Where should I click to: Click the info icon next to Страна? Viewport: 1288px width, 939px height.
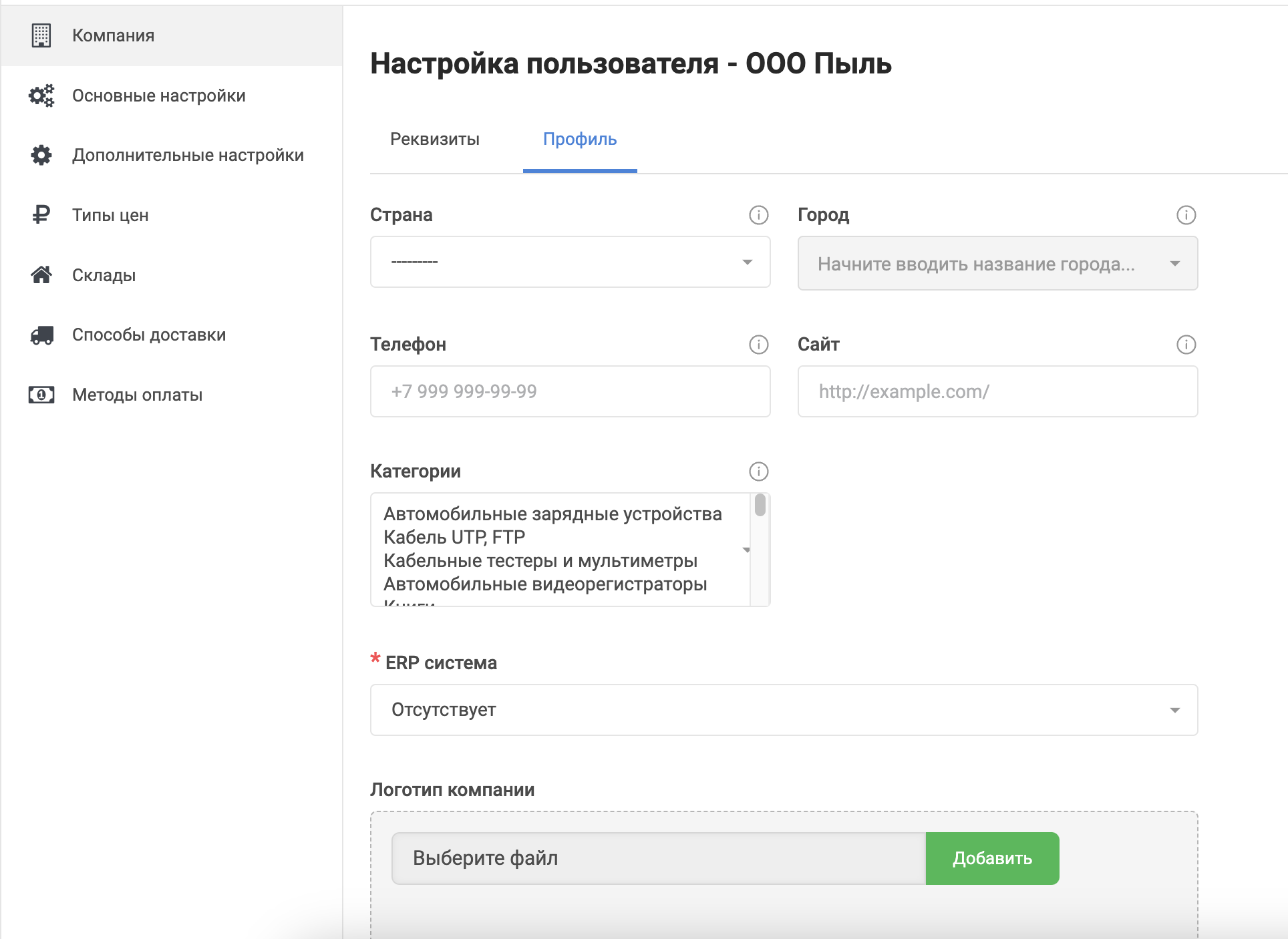pos(758,215)
